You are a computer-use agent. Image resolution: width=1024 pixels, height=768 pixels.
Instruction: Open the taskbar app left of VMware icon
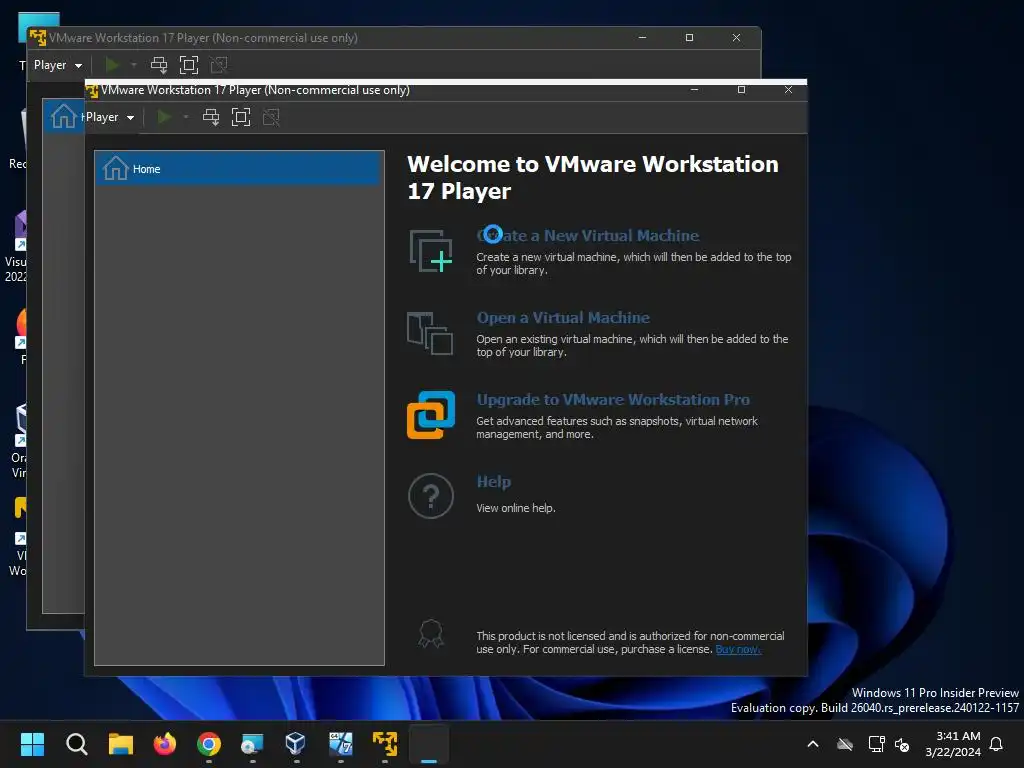(340, 744)
